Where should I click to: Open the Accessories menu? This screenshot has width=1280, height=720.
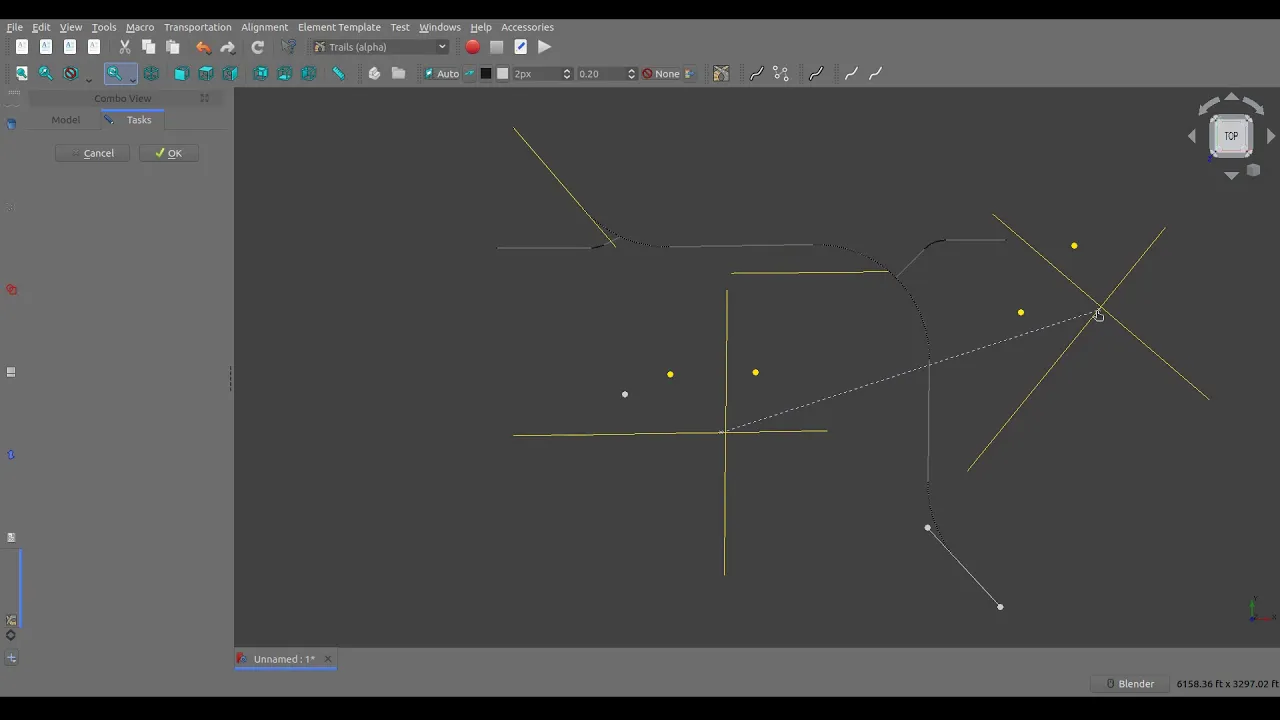[x=527, y=27]
